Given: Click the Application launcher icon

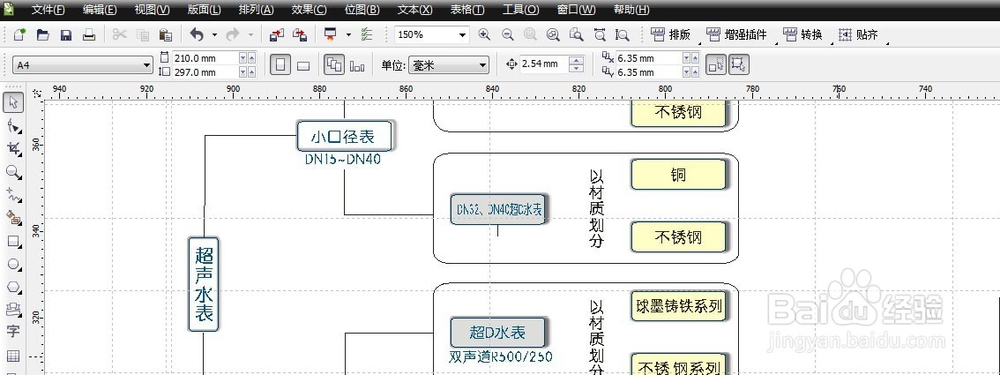Looking at the screenshot, I should tap(330, 34).
